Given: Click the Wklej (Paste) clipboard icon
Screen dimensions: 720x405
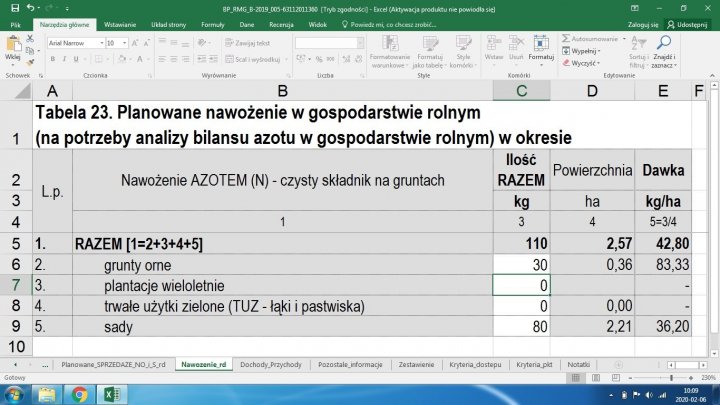Looking at the screenshot, I should click(x=13, y=45).
